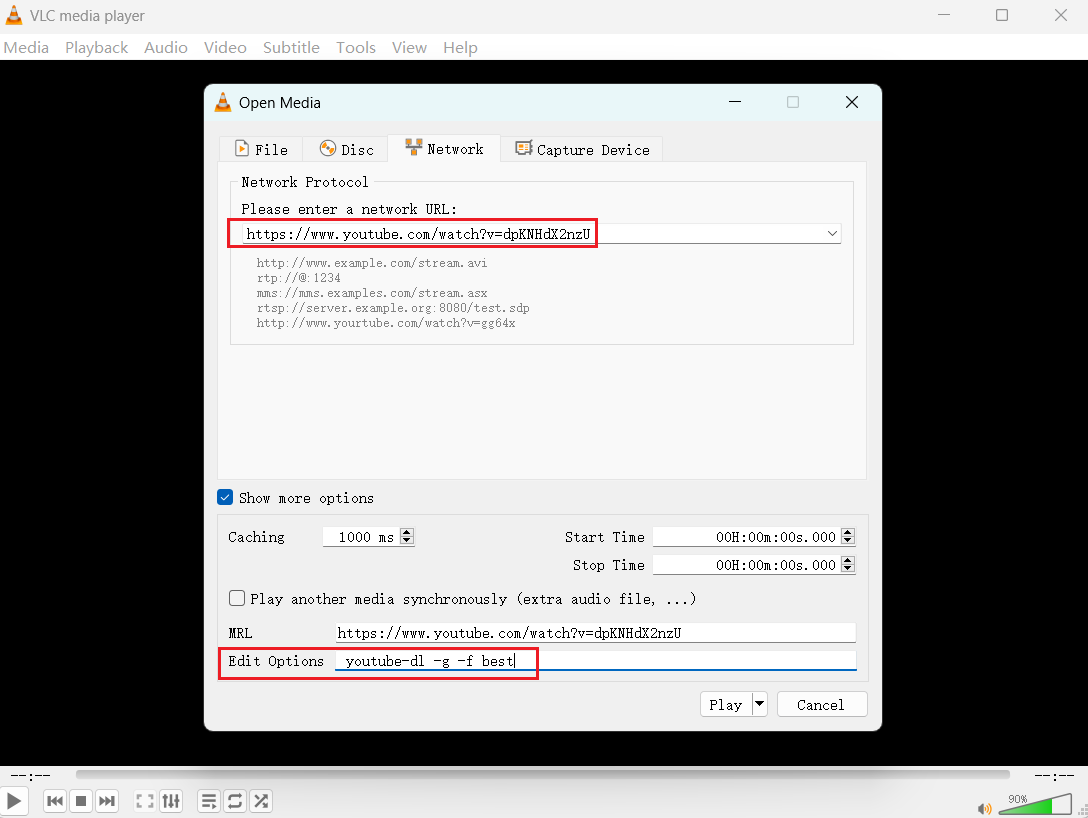This screenshot has width=1088, height=818.
Task: Click example 'http://www.yourtube.com/watch?v=gg64x'
Action: (386, 323)
